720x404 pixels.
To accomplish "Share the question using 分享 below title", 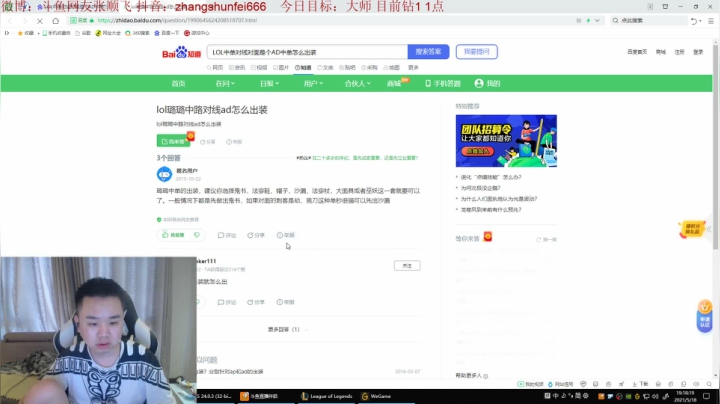I will click(208, 142).
